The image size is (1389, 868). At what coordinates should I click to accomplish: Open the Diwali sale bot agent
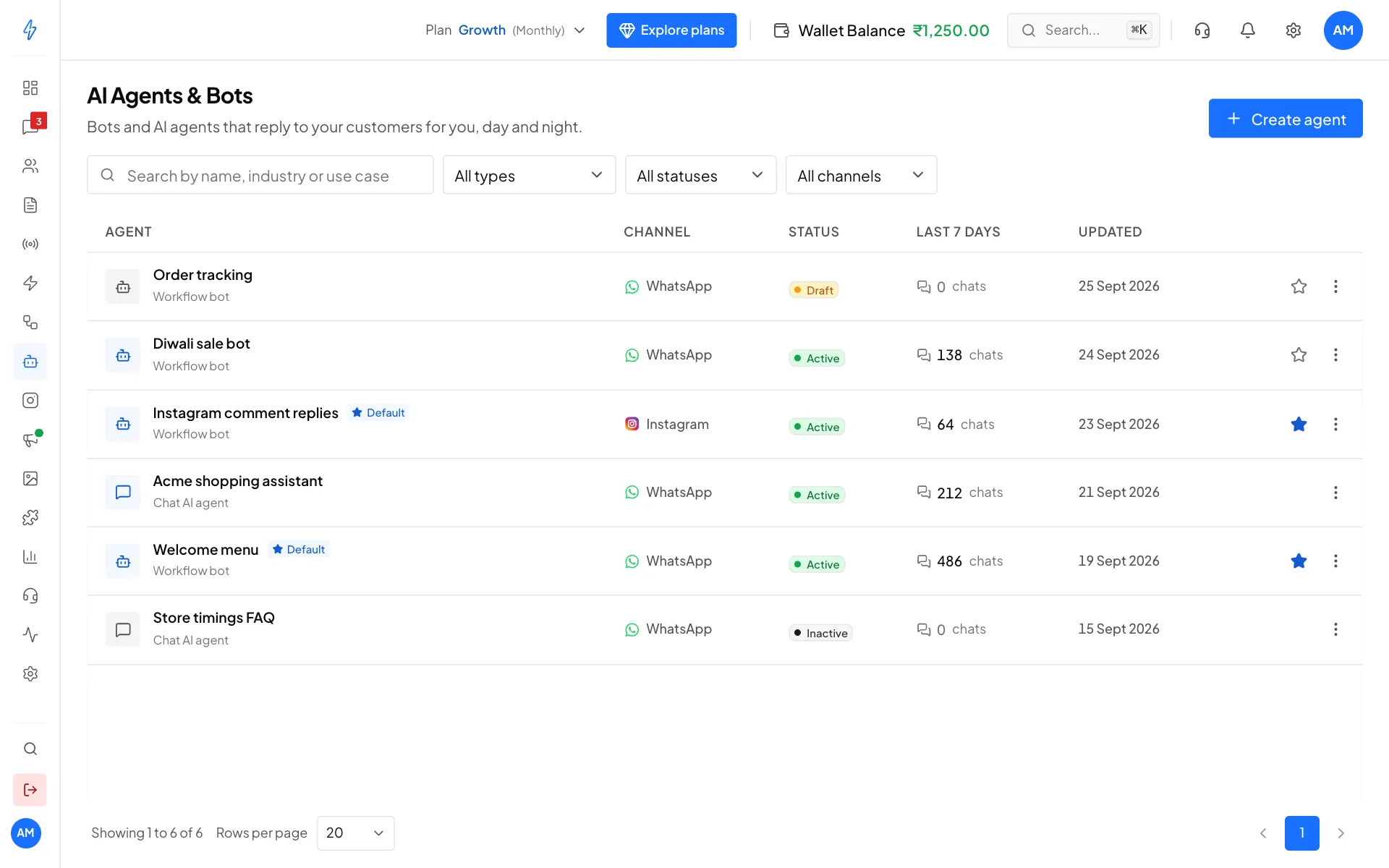click(201, 344)
